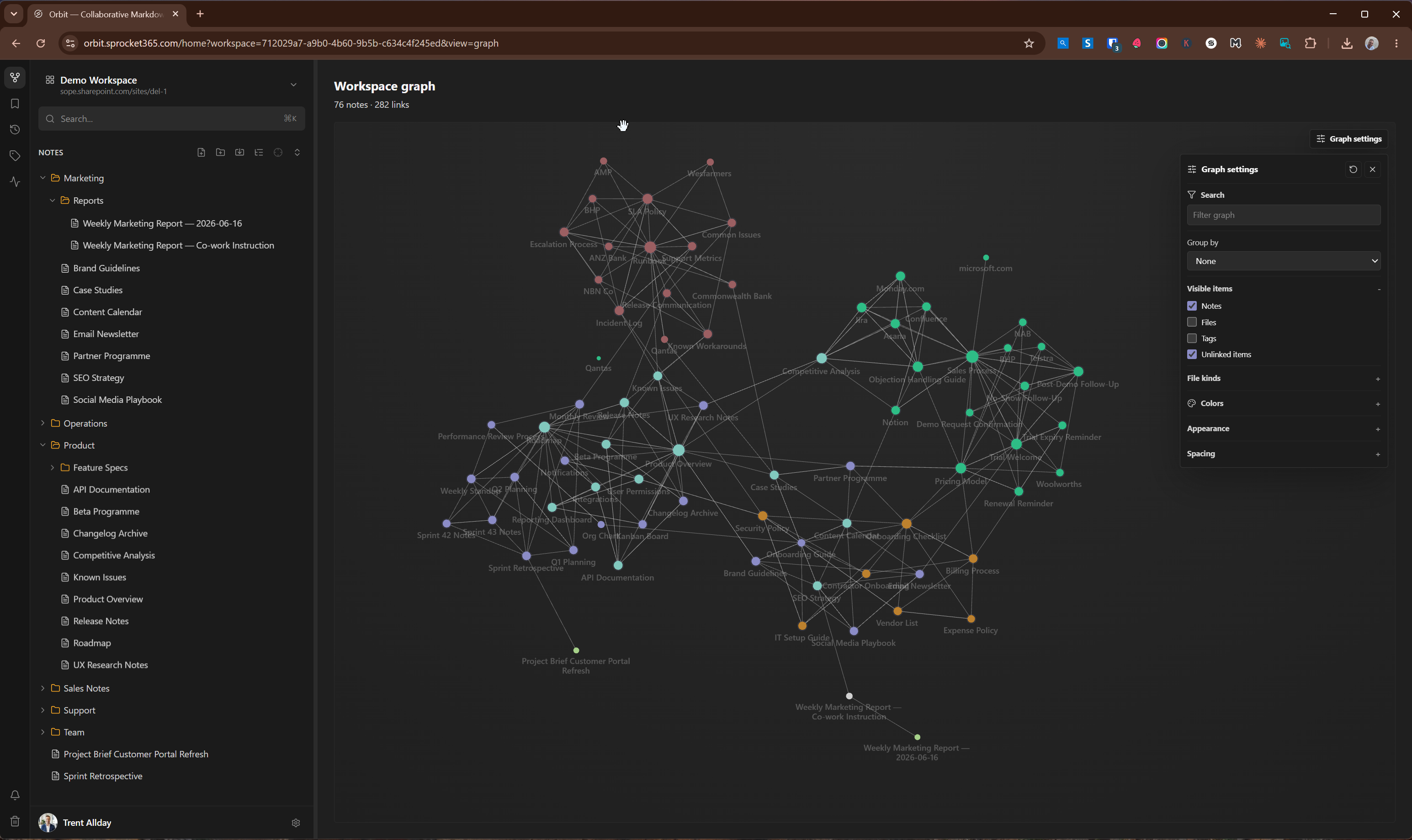Expand the File kinds section
The height and width of the screenshot is (840, 1412).
pyautogui.click(x=1377, y=379)
